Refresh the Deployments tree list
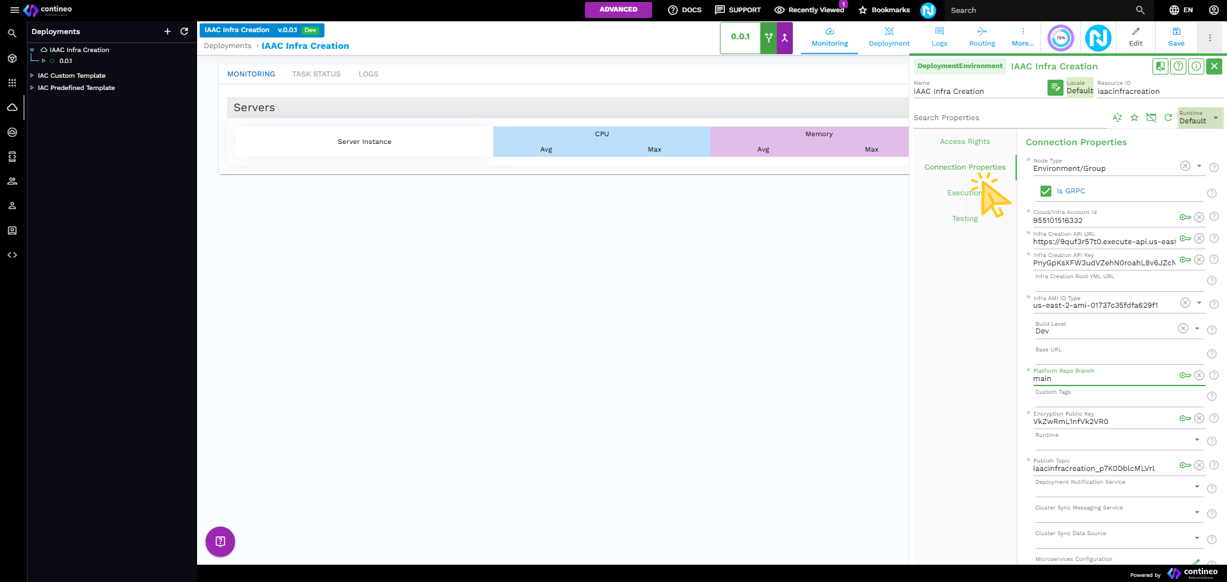The image size is (1227, 582). coord(184,32)
